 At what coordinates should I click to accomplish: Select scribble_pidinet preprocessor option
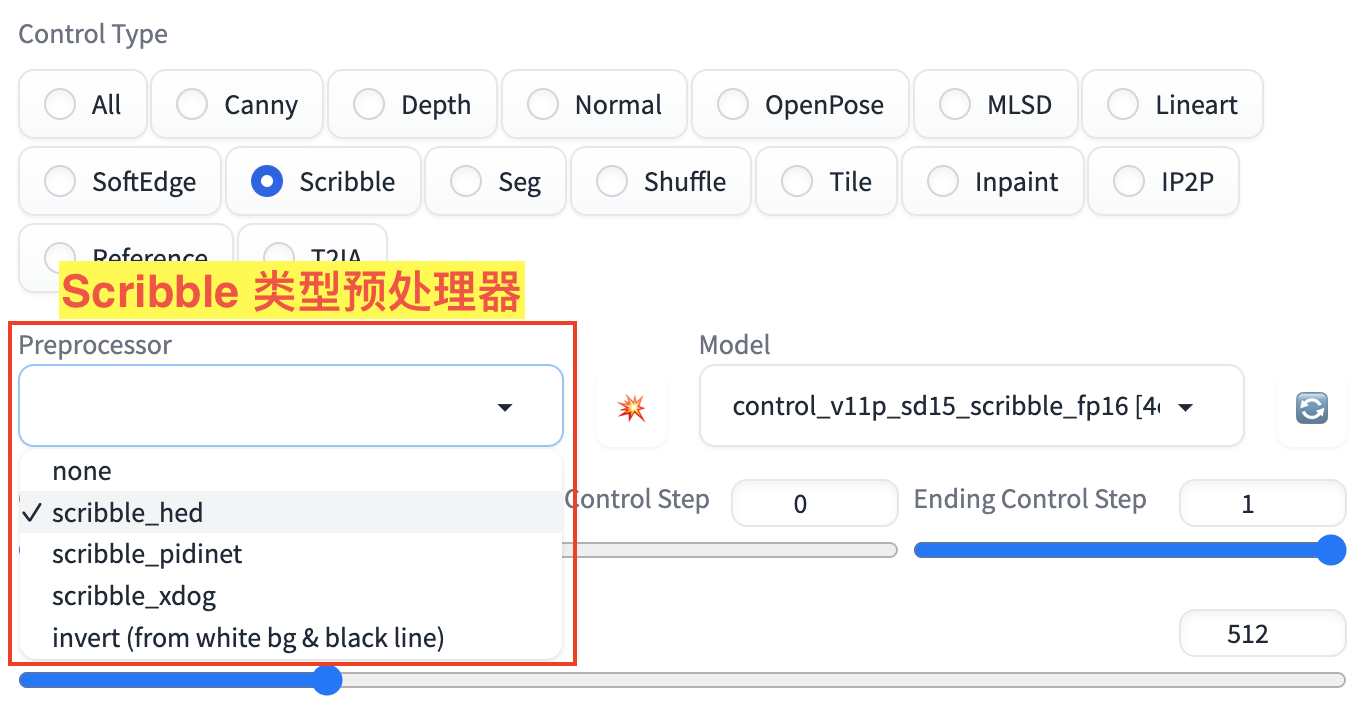(147, 554)
